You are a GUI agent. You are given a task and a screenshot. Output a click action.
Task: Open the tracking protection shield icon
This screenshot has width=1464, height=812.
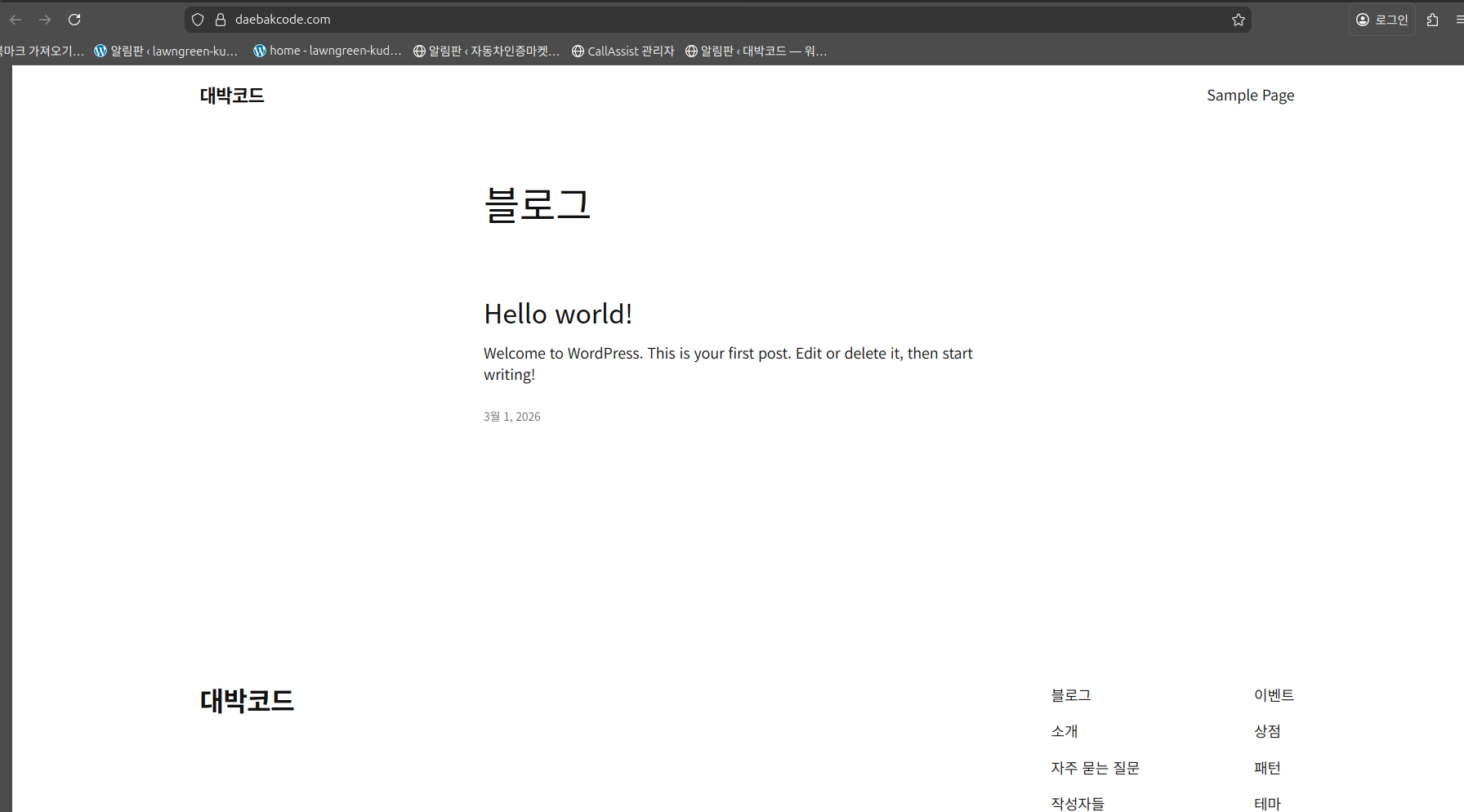pos(198,20)
